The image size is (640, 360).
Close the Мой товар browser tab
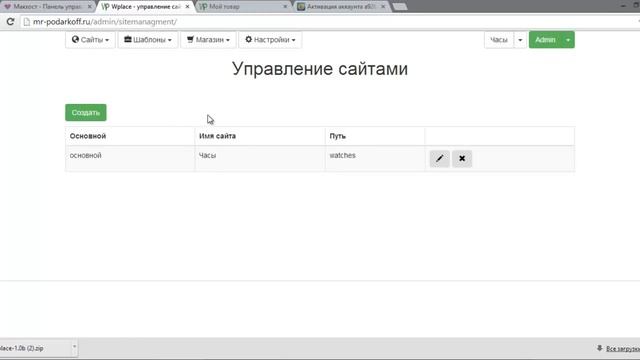coord(285,7)
